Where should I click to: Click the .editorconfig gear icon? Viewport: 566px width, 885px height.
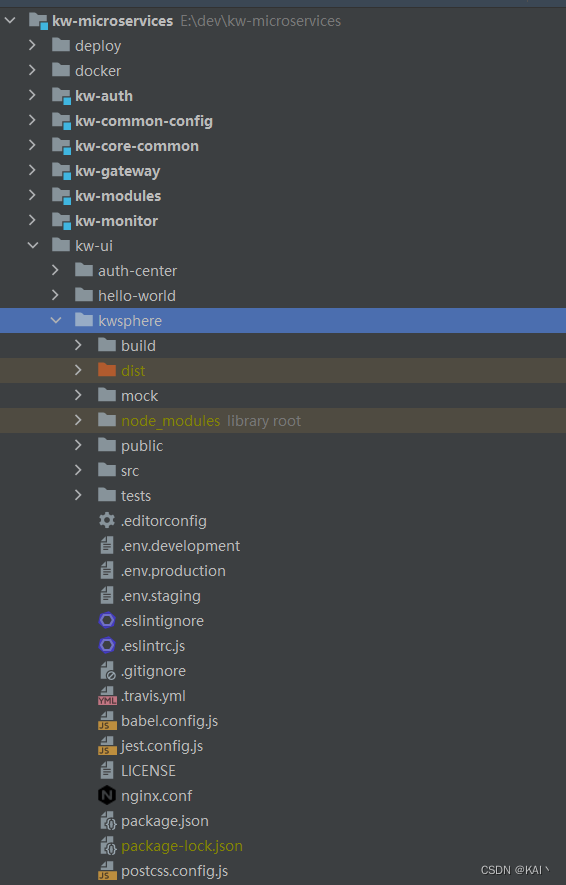[107, 520]
